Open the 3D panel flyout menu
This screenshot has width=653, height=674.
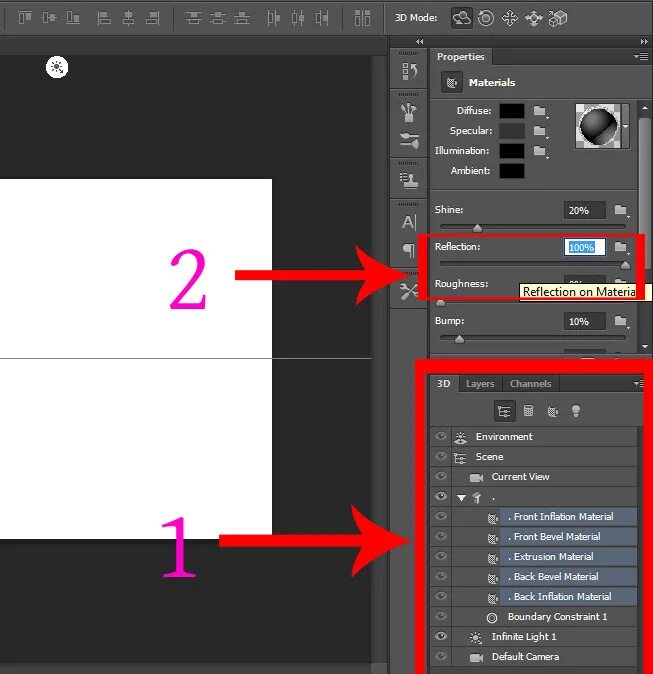click(x=639, y=383)
